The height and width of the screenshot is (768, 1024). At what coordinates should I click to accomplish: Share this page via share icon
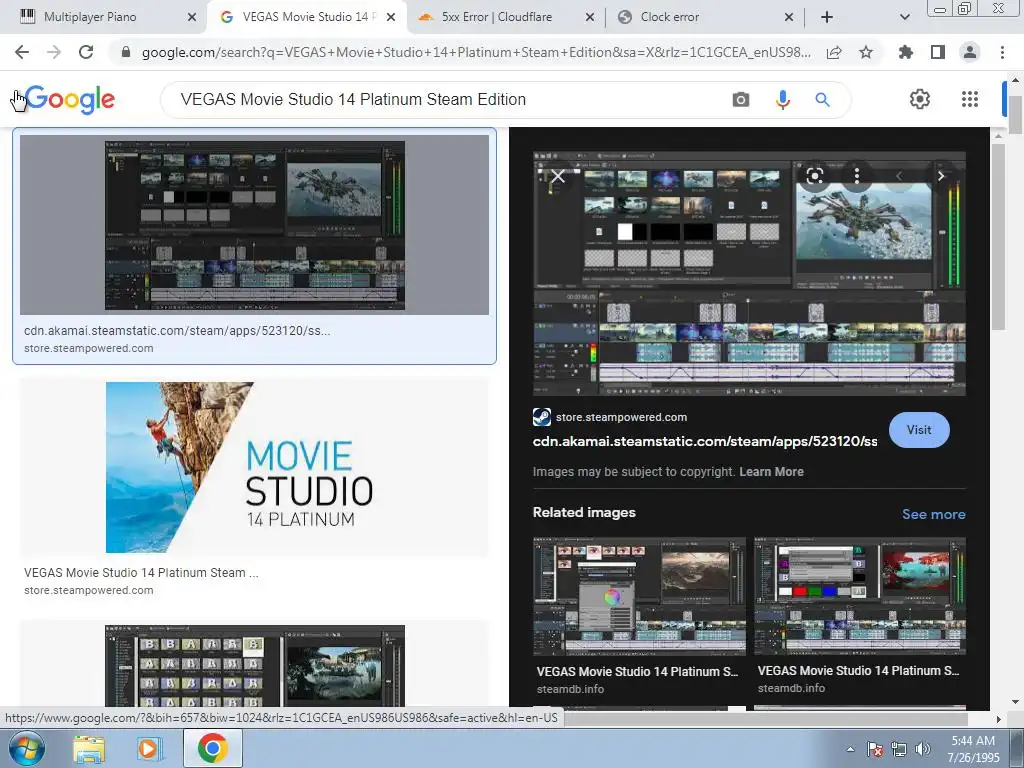tap(834, 52)
